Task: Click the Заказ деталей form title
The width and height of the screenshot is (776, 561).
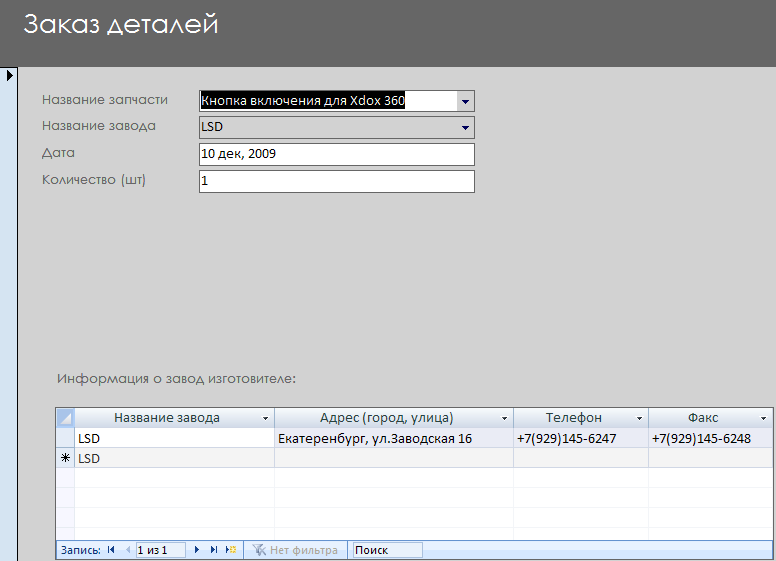Action: (121, 24)
